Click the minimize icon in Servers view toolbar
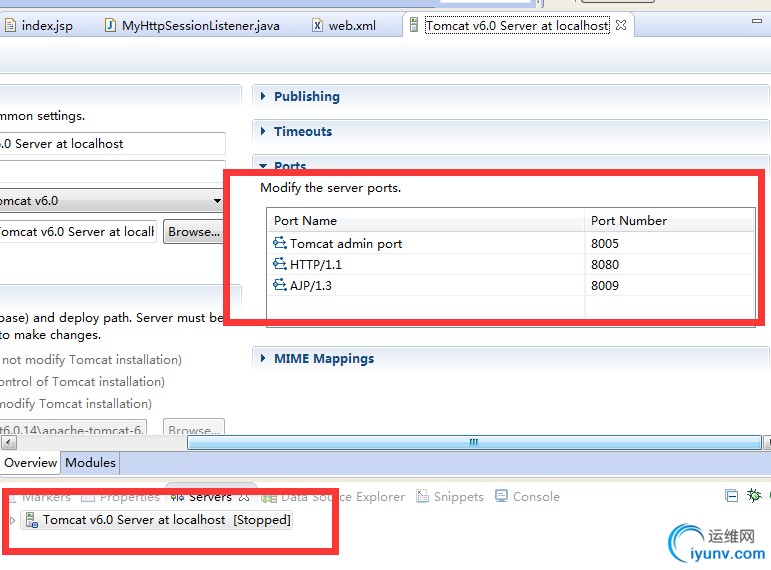The width and height of the screenshot is (771, 570). tap(732, 496)
